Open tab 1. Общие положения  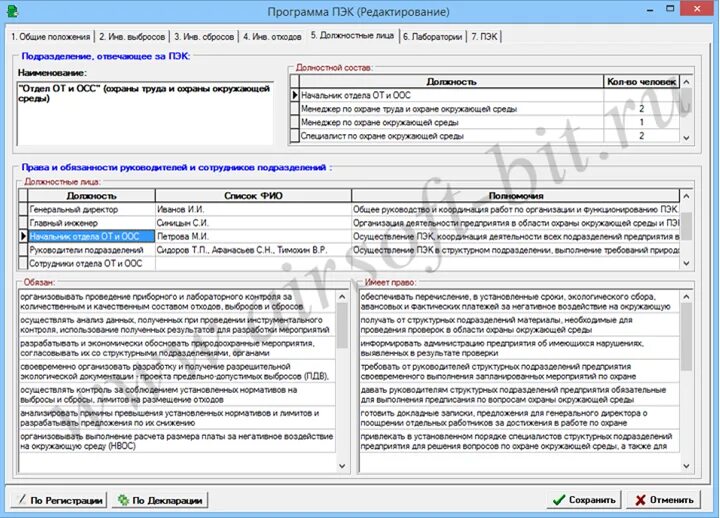tap(51, 36)
